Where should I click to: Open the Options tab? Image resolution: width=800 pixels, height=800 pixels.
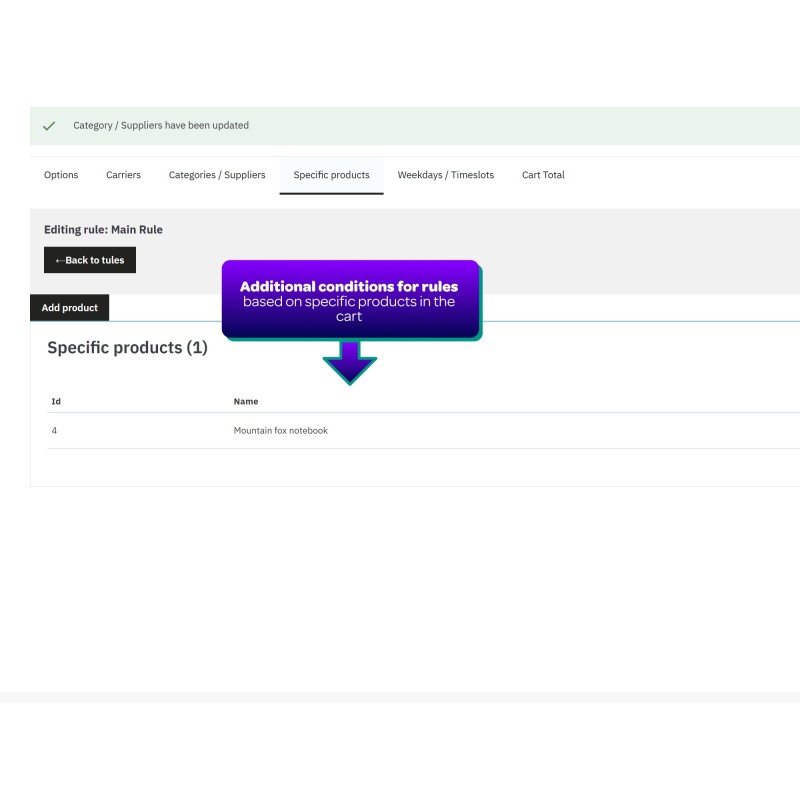tap(61, 175)
